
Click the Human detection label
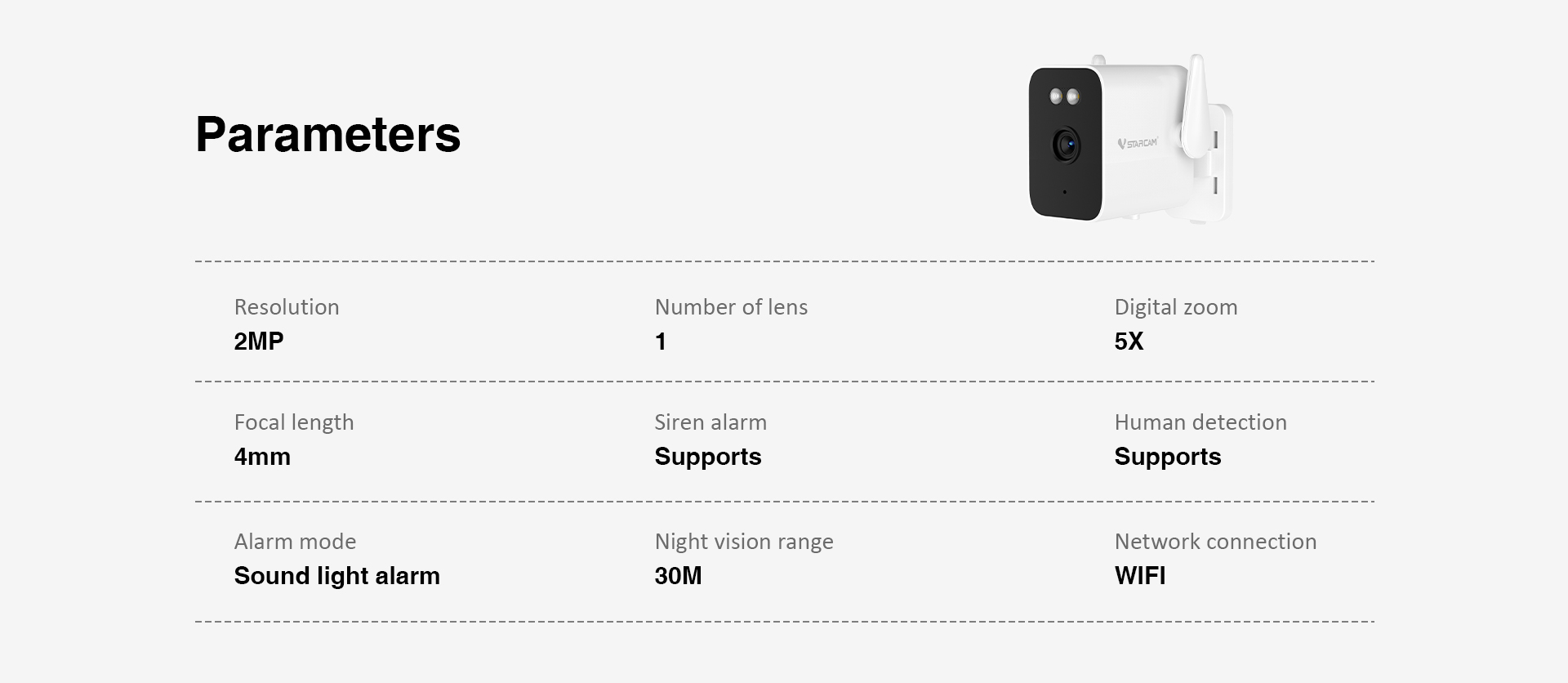point(1200,422)
